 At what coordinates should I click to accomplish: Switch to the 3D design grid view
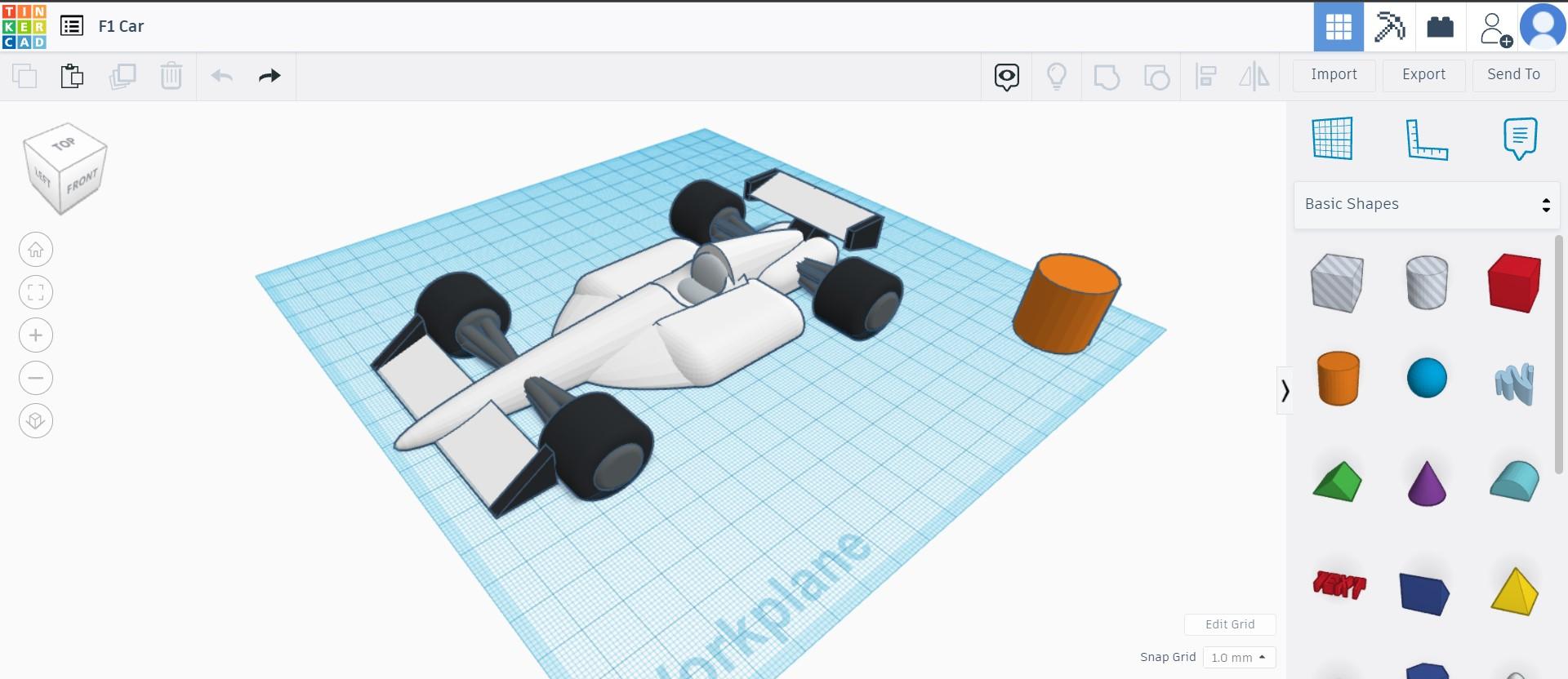click(x=1339, y=26)
